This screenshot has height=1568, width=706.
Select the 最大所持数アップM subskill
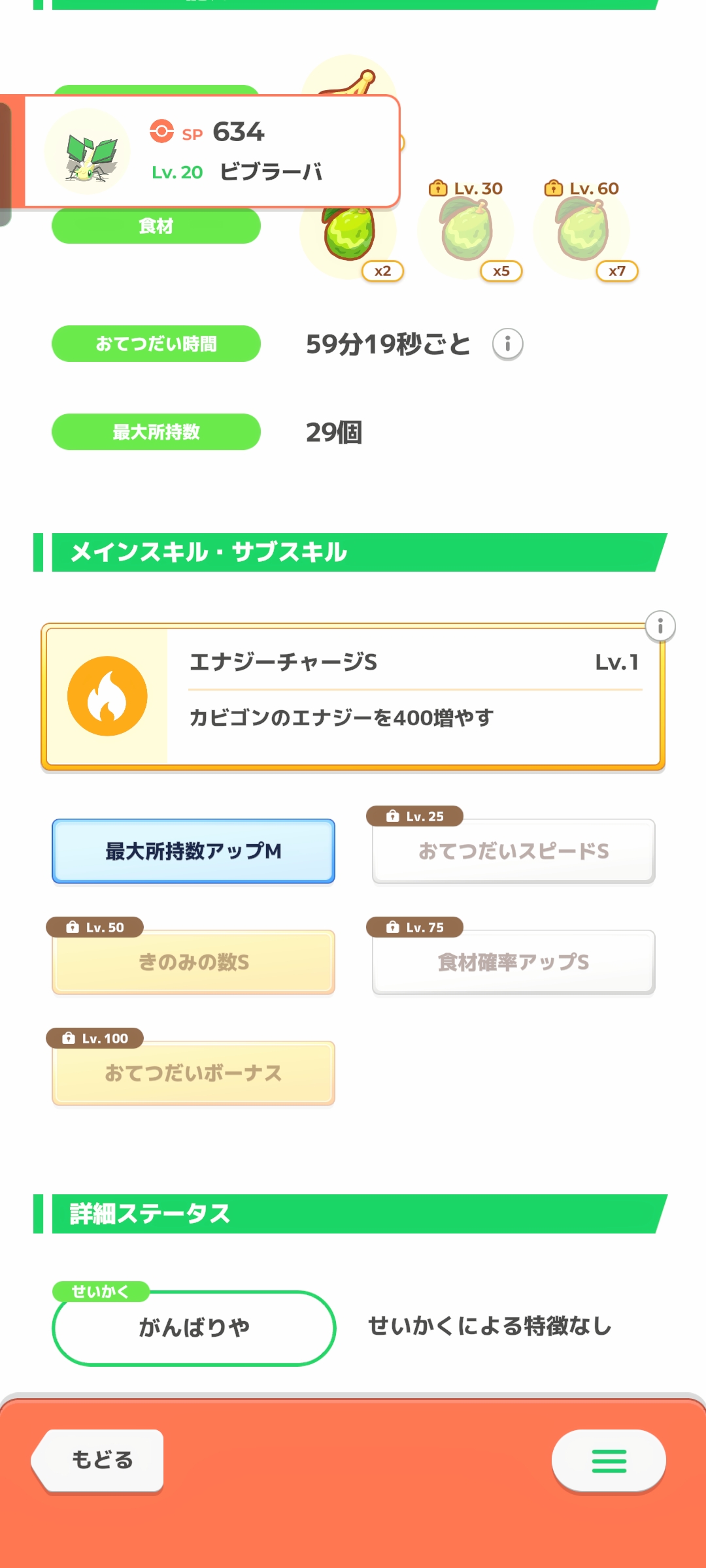193,851
